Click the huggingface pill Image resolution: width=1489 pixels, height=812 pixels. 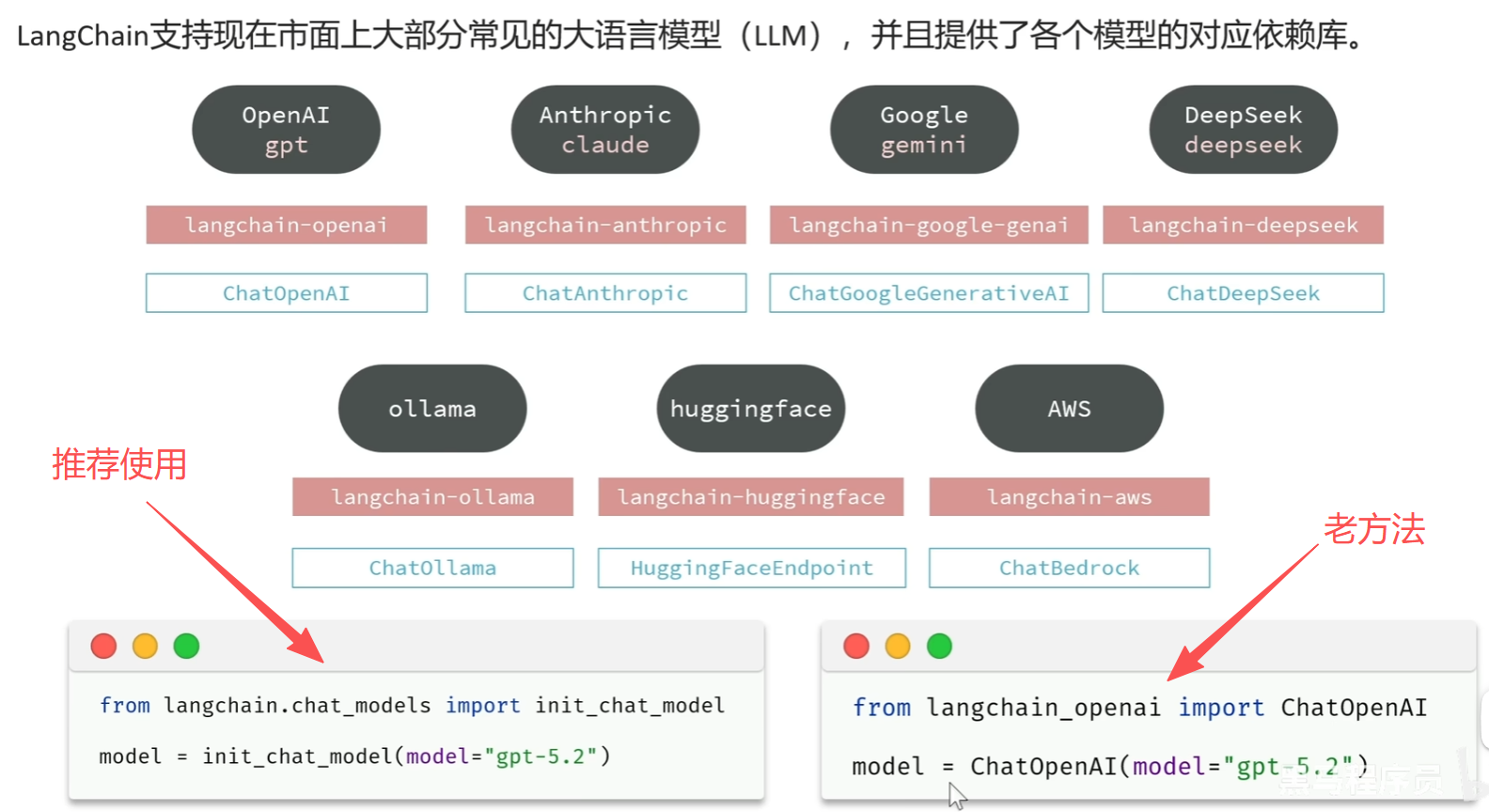(751, 409)
